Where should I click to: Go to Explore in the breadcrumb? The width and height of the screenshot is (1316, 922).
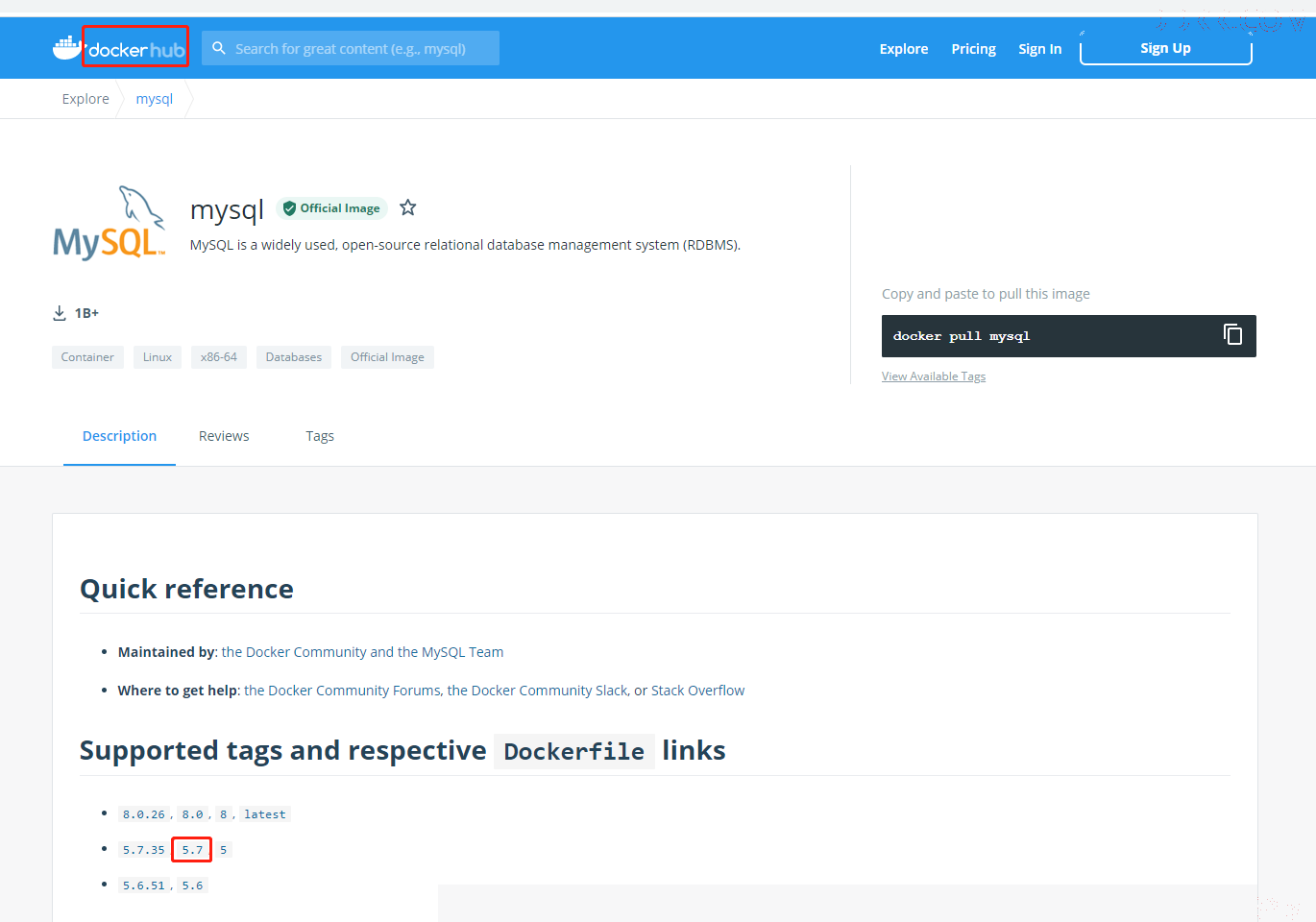click(85, 99)
